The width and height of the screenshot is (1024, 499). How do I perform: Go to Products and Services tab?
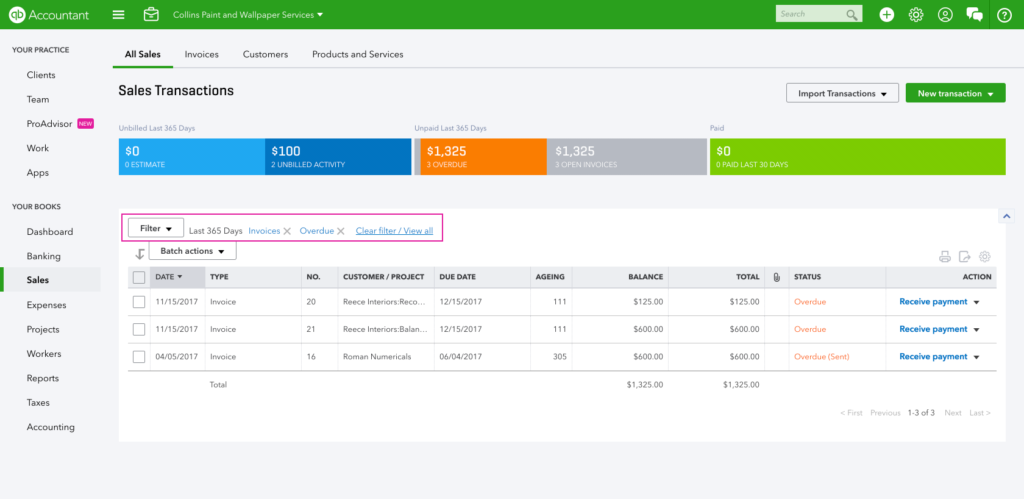click(x=358, y=54)
